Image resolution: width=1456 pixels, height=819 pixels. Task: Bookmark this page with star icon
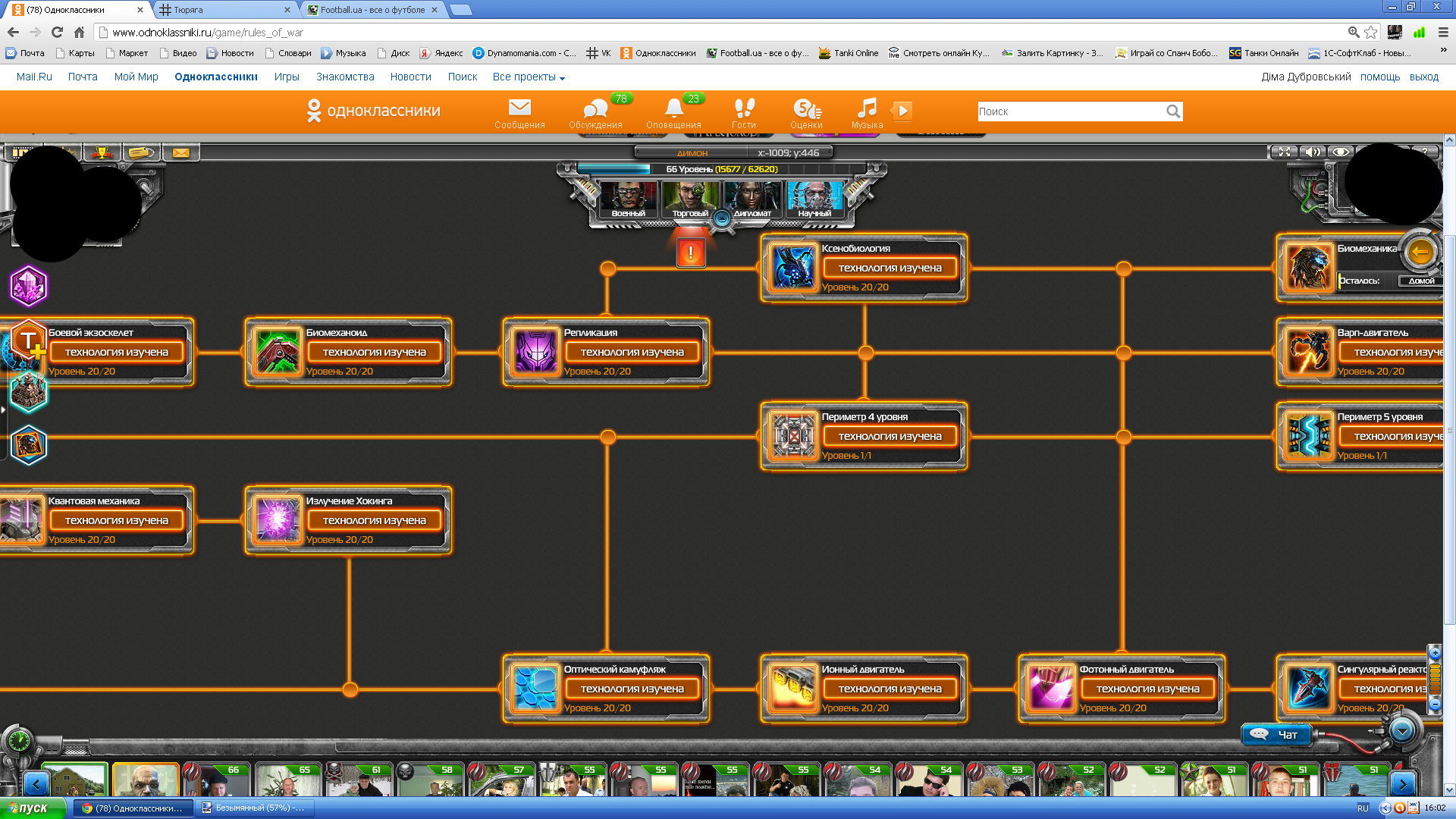(x=1370, y=32)
